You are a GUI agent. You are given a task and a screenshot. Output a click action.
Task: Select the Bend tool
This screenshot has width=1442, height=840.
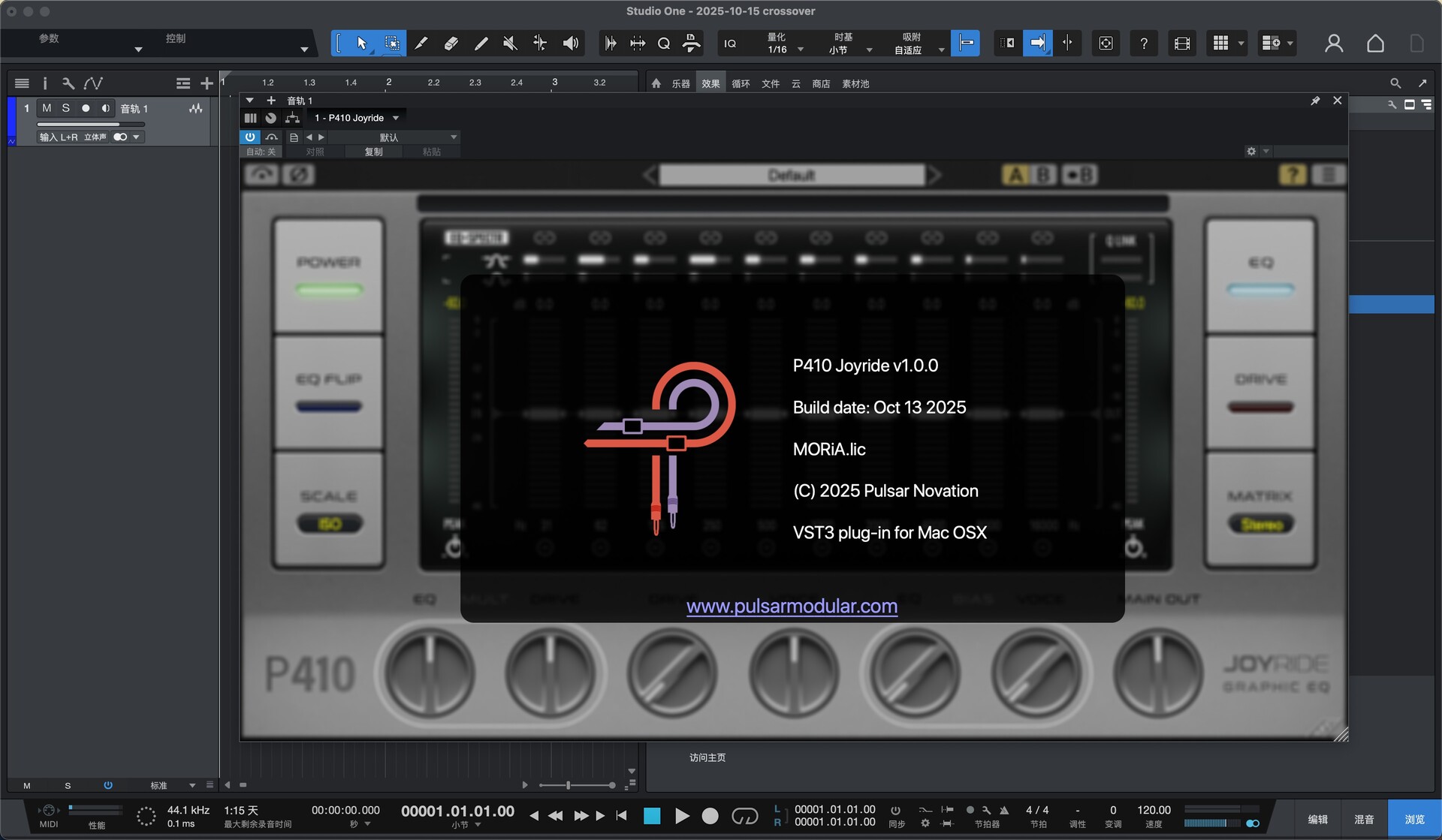pyautogui.click(x=540, y=44)
